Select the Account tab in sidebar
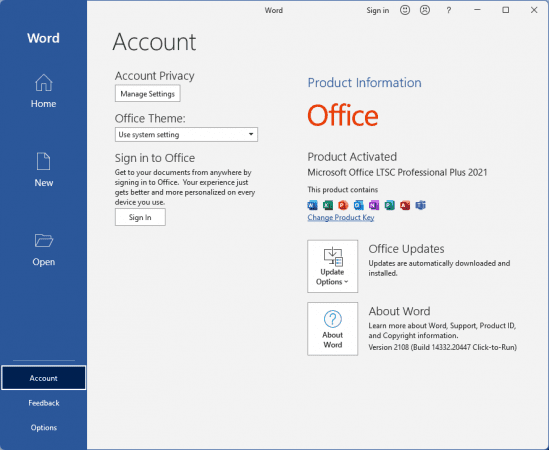This screenshot has height=450, width=549. (x=43, y=378)
